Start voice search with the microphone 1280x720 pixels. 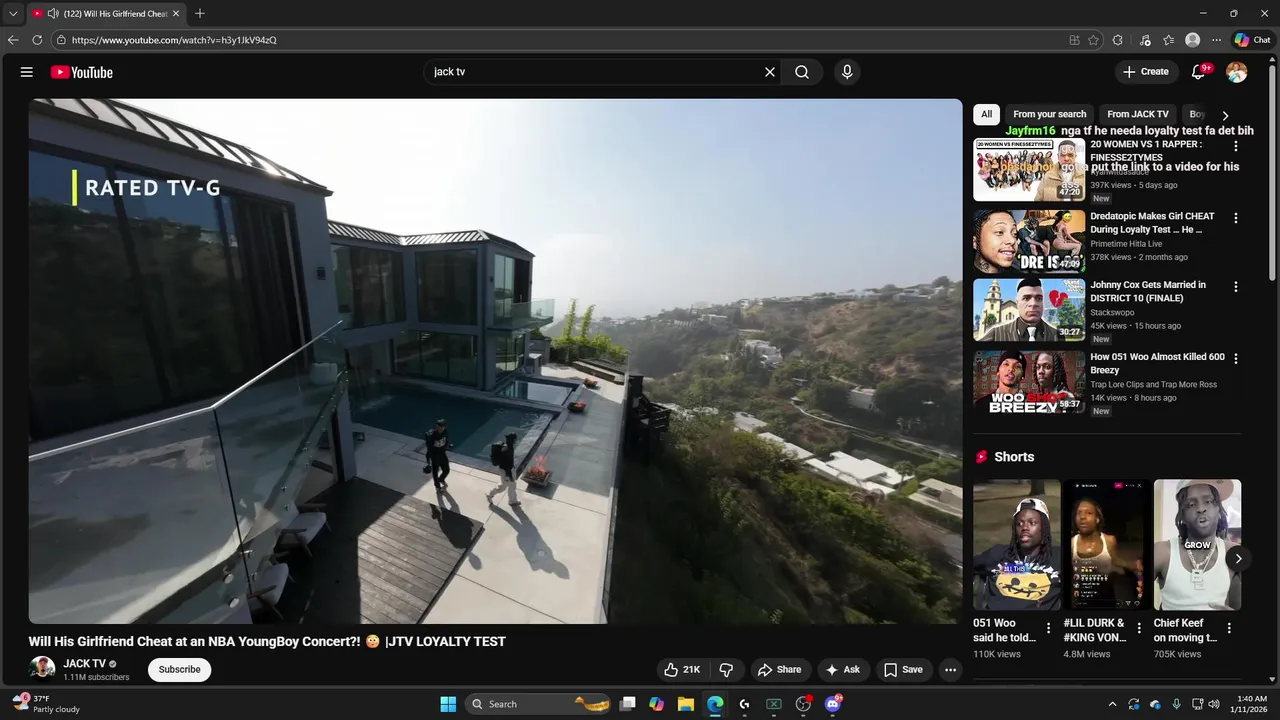tap(847, 72)
